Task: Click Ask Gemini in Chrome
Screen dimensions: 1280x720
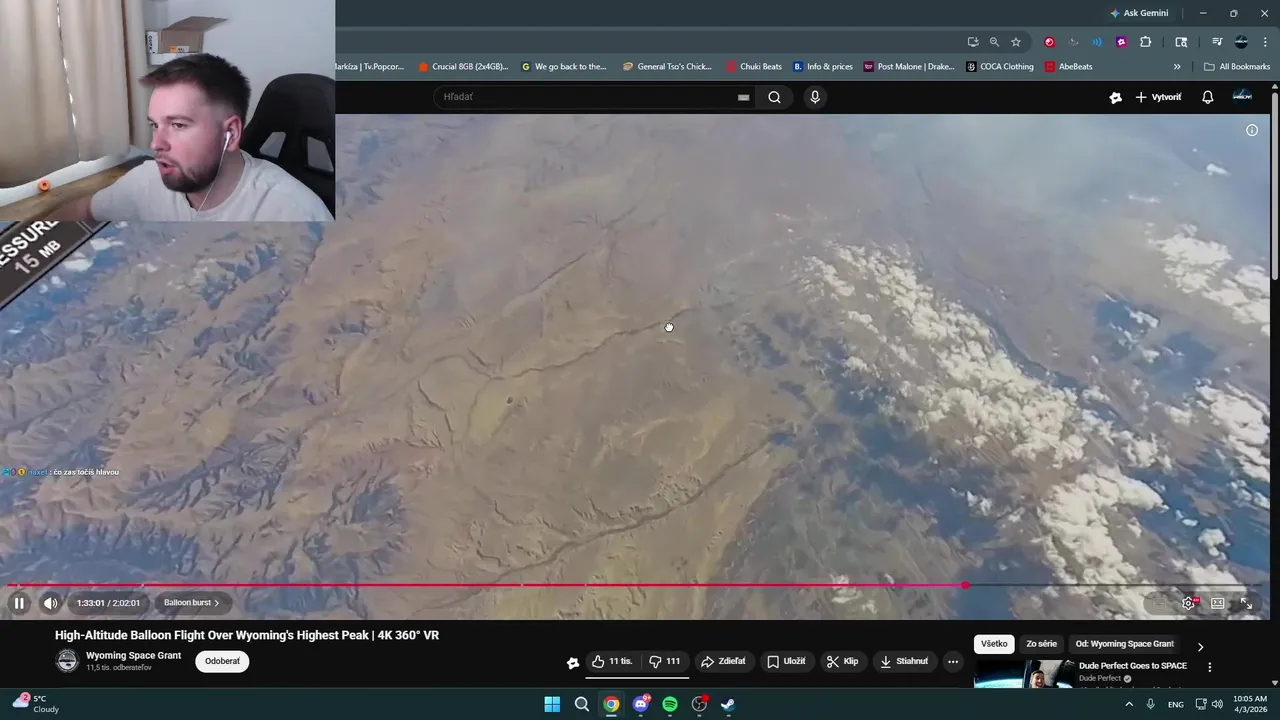Action: [1139, 13]
